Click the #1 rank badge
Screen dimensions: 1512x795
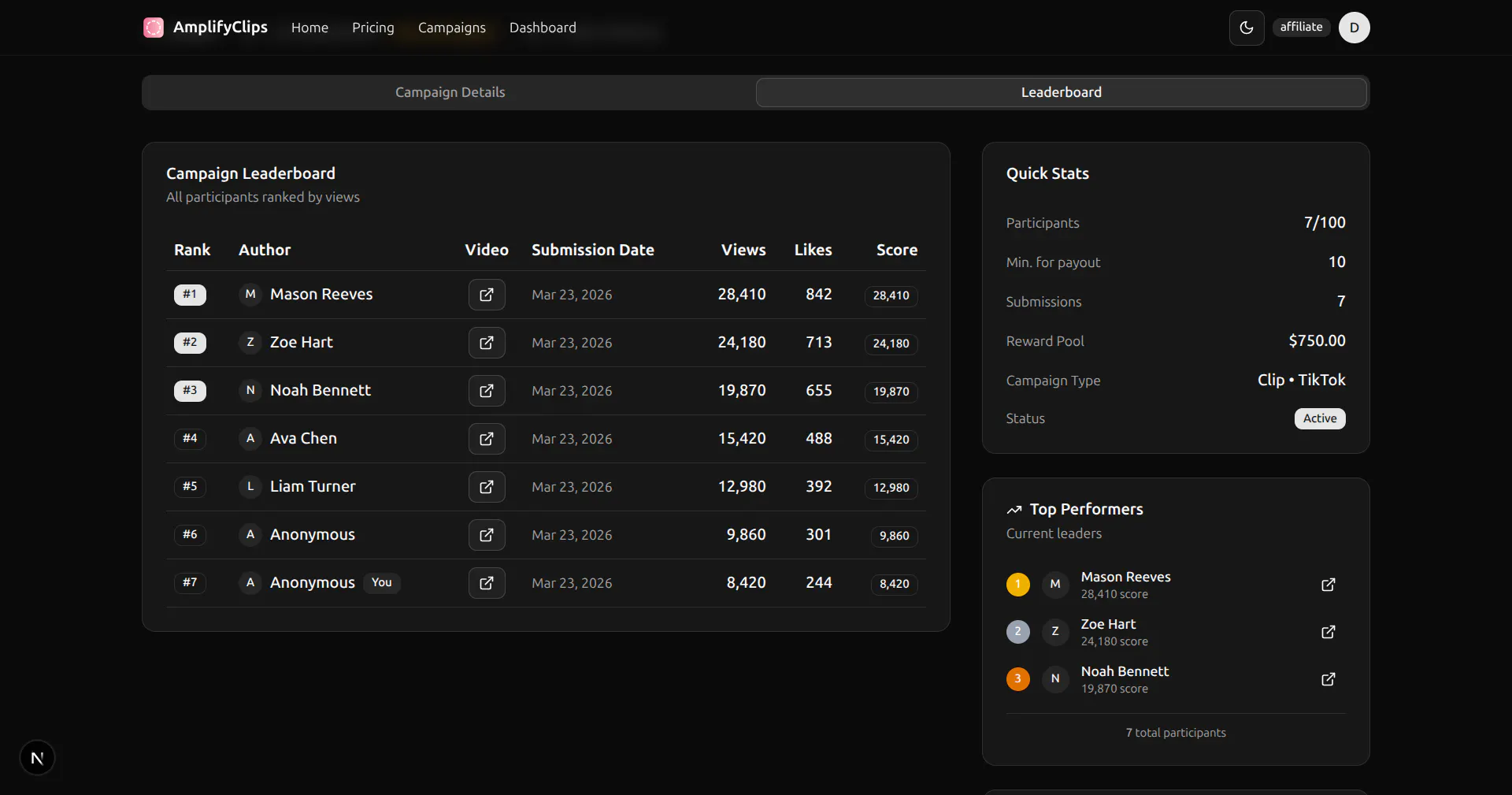click(x=190, y=295)
